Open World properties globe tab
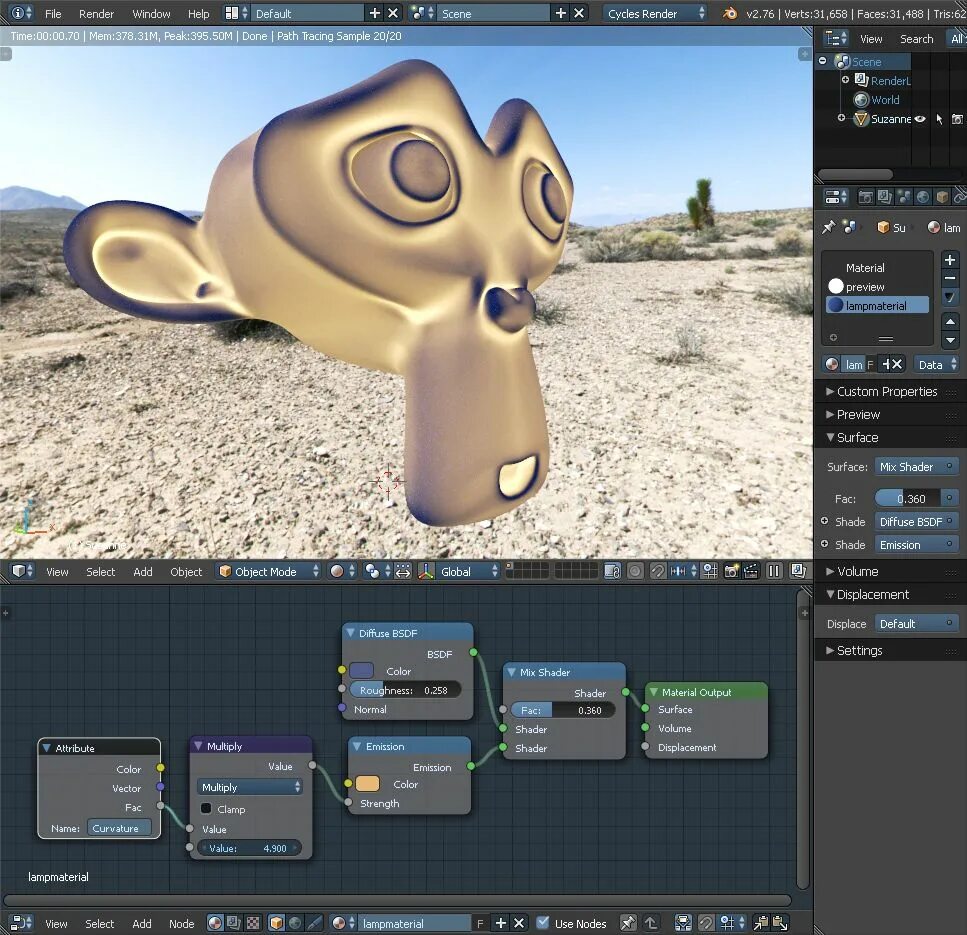 923,197
